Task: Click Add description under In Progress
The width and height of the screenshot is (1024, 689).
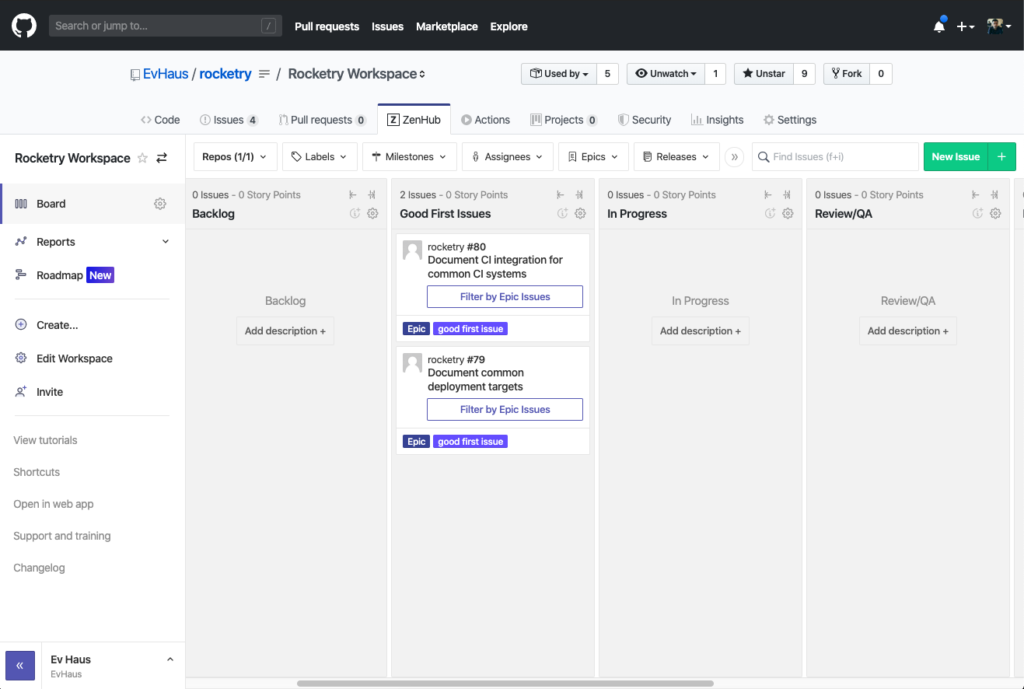Action: point(700,331)
